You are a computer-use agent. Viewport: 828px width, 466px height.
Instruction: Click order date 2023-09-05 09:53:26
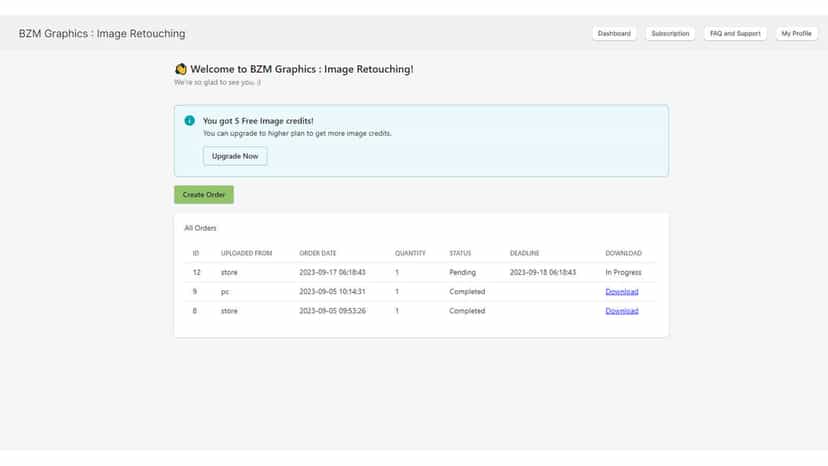pyautogui.click(x=332, y=311)
